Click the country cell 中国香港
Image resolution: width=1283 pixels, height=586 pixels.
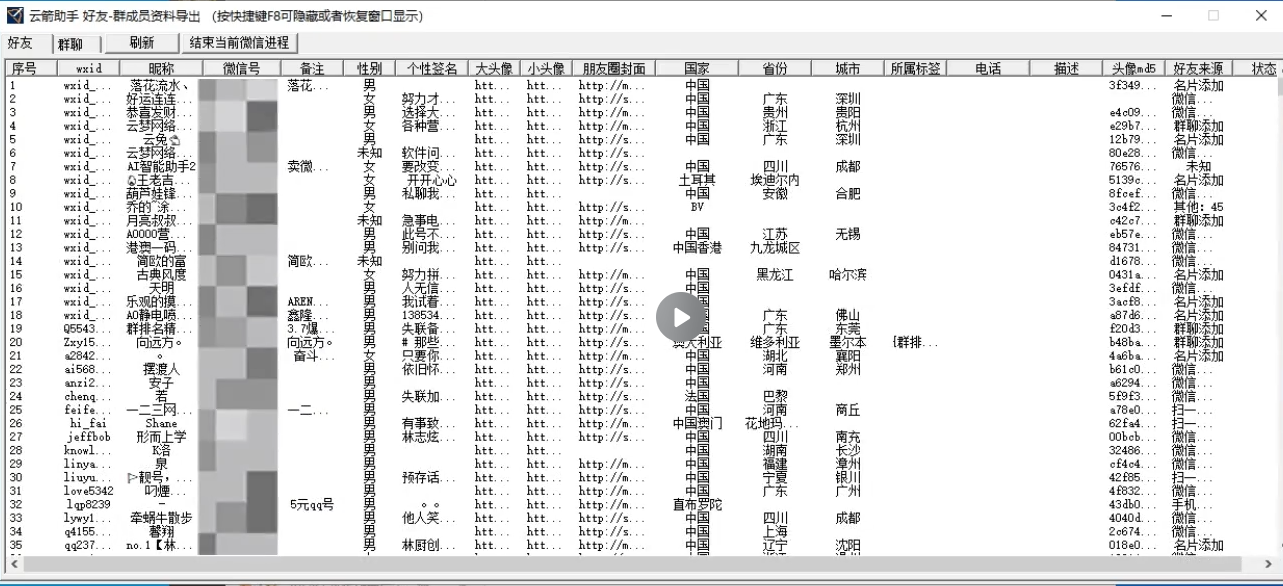tap(697, 248)
